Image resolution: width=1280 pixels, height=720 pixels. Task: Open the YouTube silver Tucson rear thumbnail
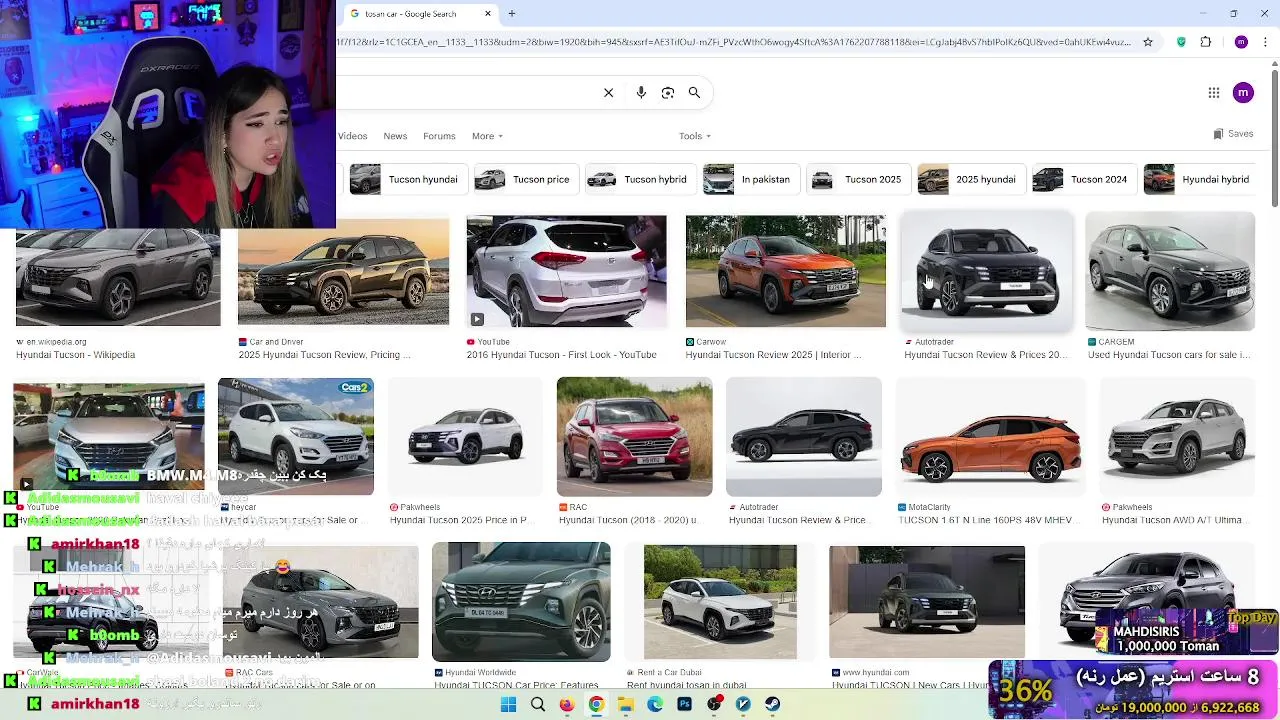pos(566,271)
